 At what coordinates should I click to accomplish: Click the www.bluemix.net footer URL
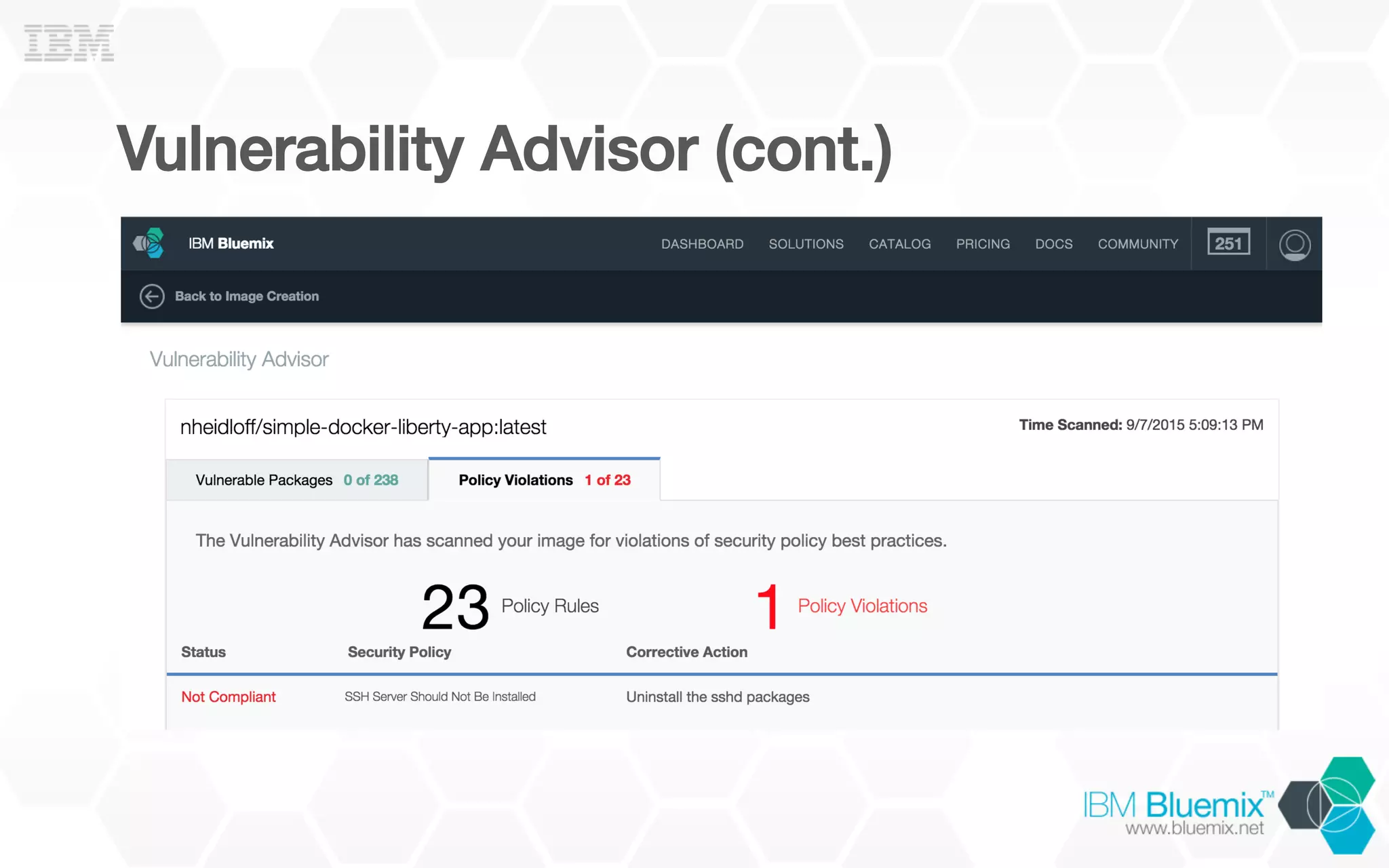(1194, 829)
